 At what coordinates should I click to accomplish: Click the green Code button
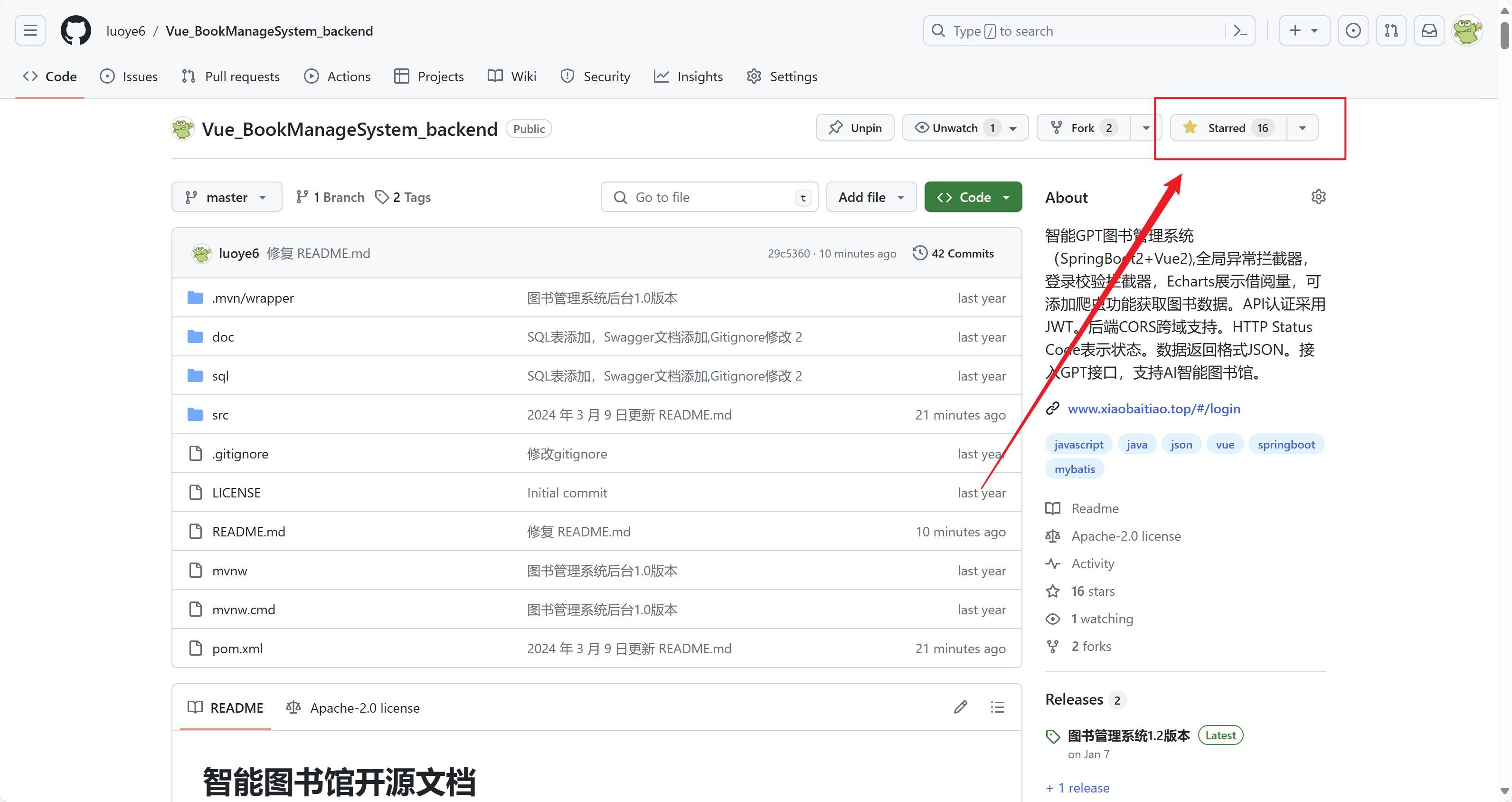[x=973, y=197]
